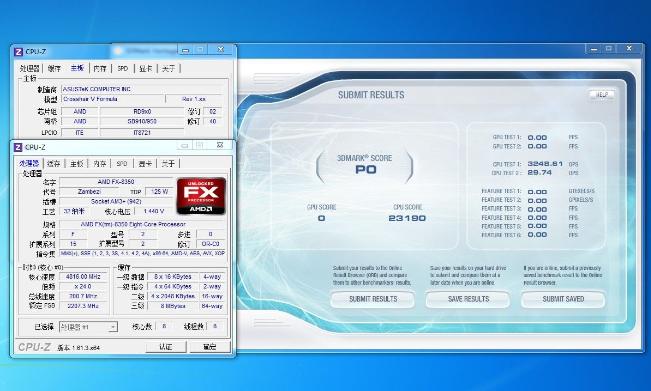Open 缓存 tab in back CPU-Z window
651x391 pixels.
click(54, 68)
